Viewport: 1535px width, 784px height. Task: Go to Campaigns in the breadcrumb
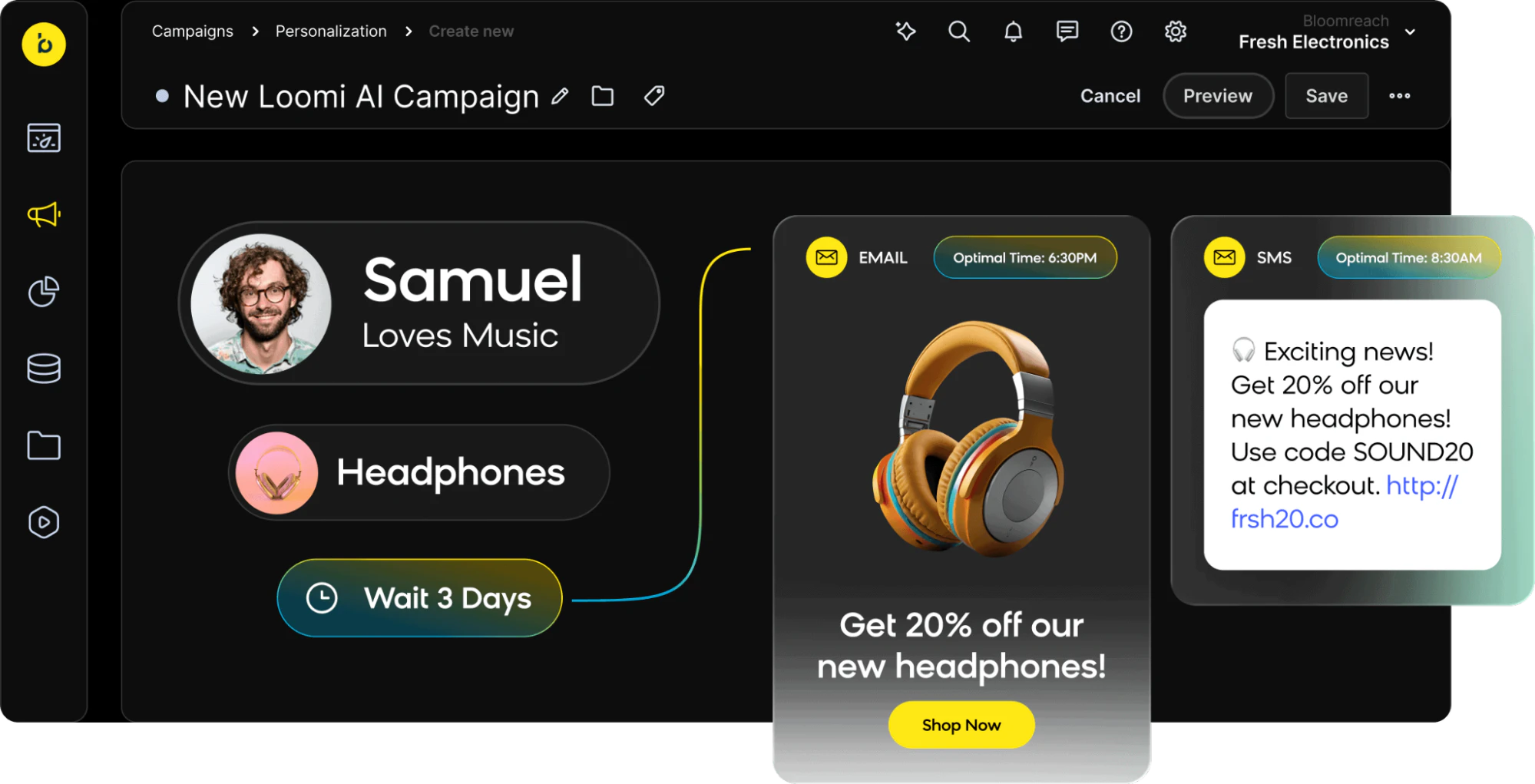click(192, 31)
